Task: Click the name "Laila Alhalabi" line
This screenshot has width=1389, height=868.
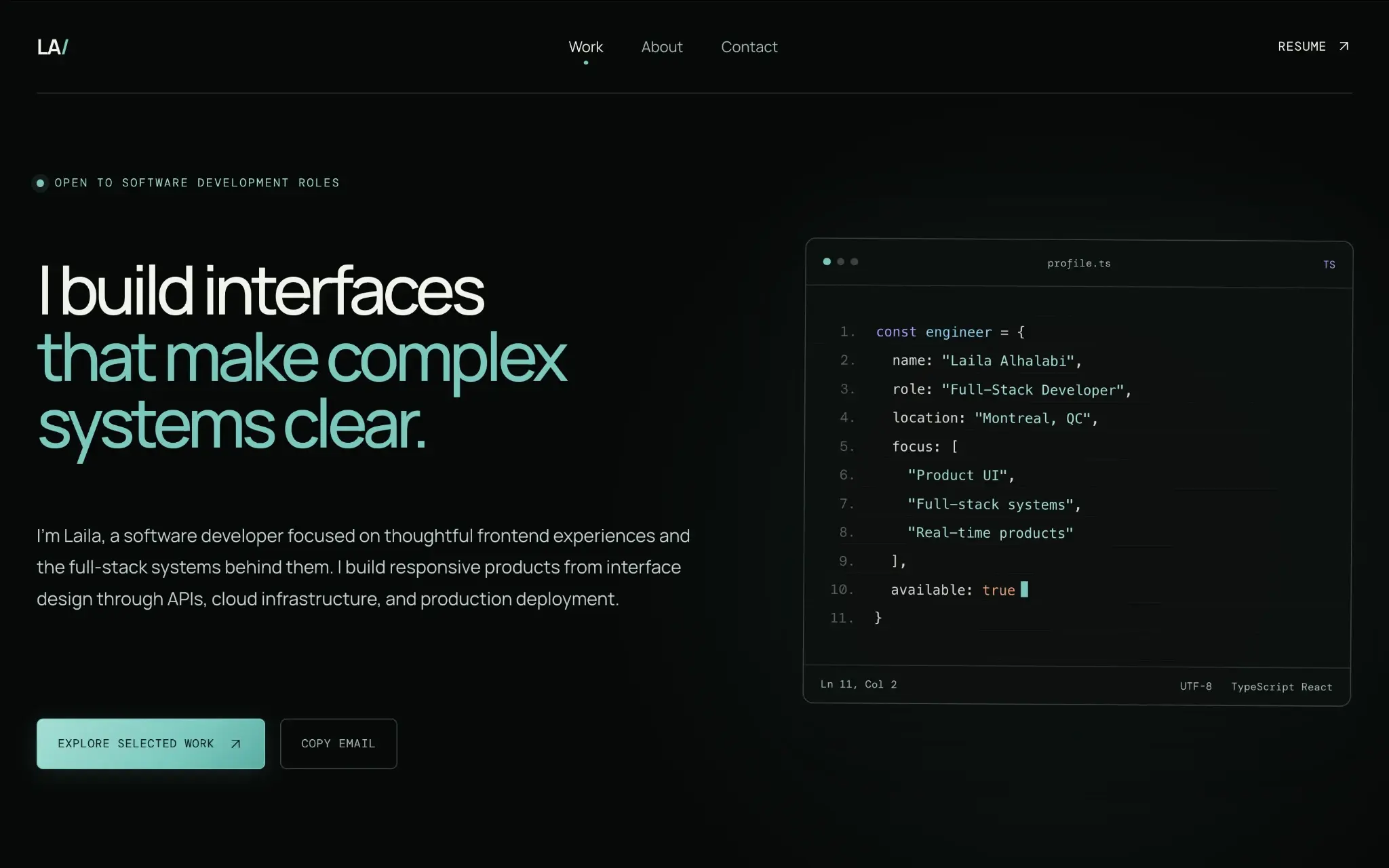Action: [987, 361]
